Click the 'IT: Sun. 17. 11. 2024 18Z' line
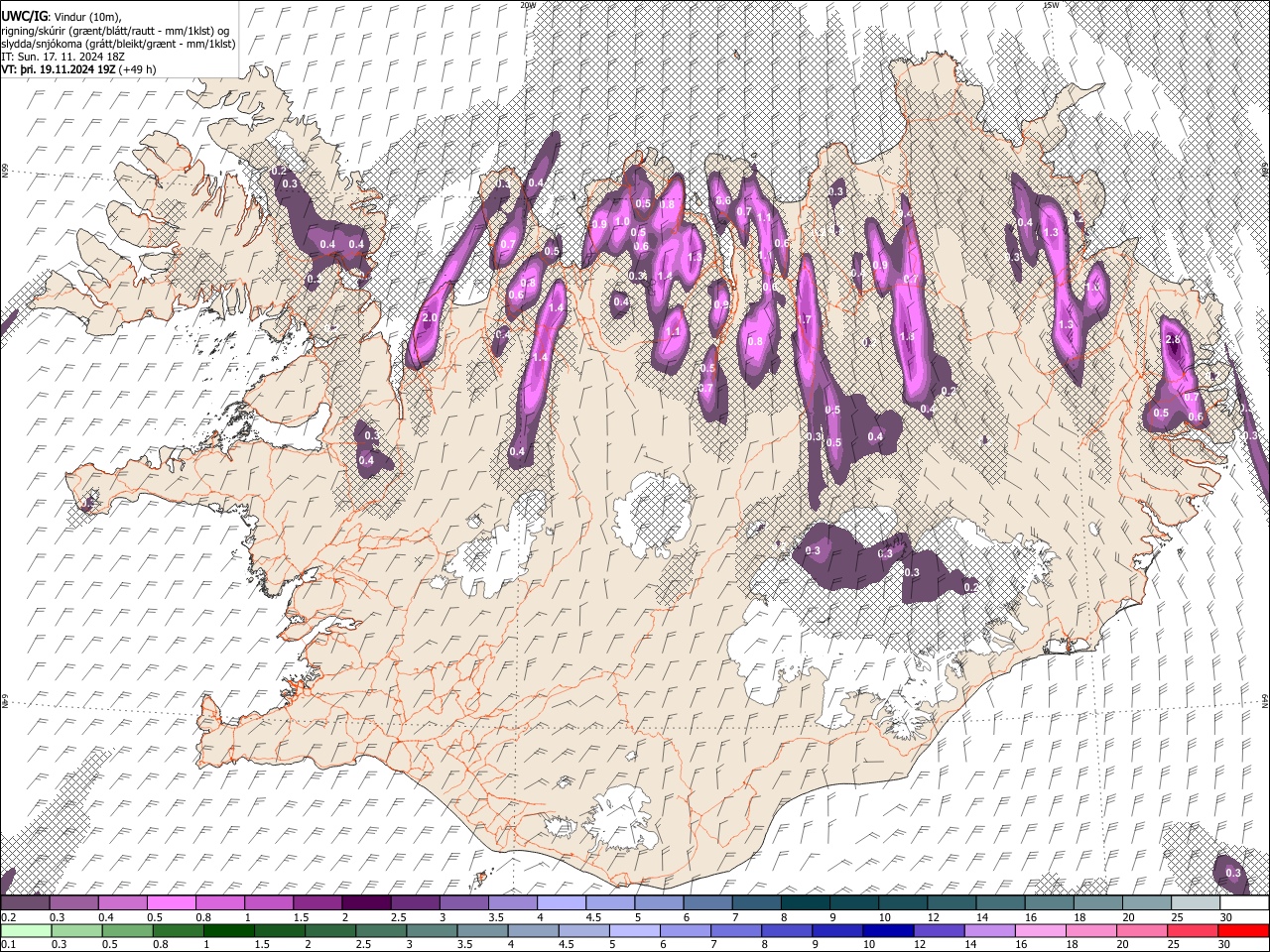 (63, 57)
